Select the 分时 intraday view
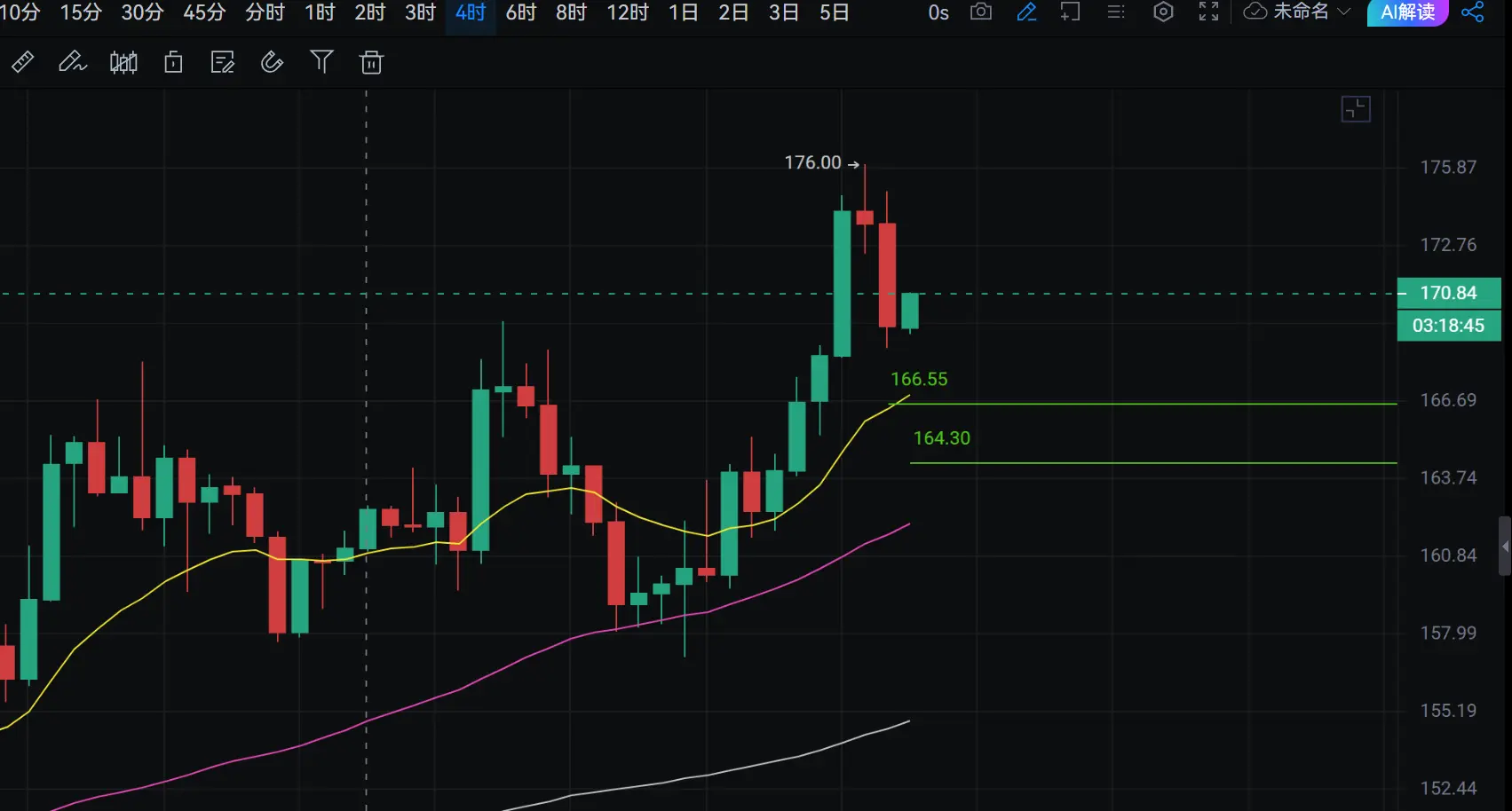 265,12
